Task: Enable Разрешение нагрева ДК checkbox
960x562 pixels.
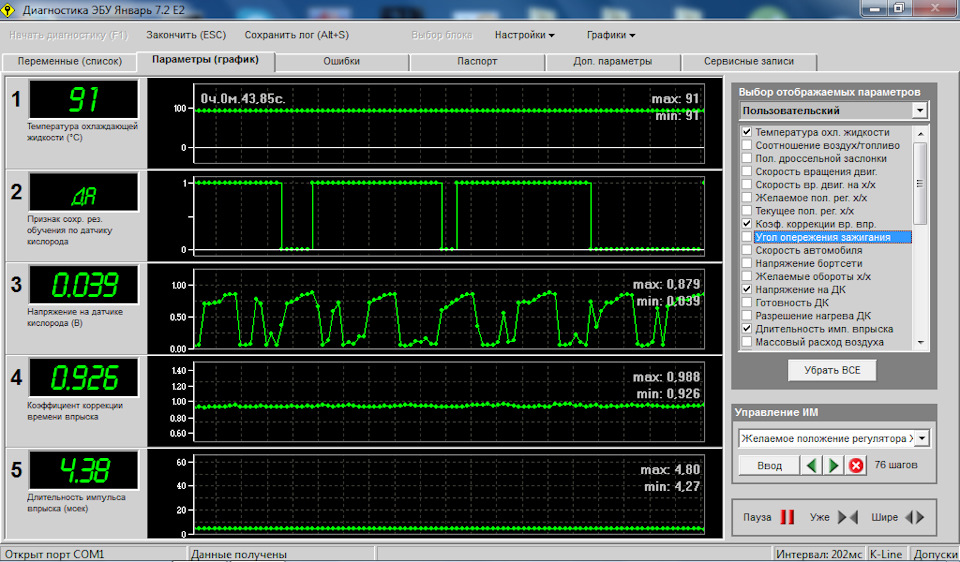Action: (747, 315)
